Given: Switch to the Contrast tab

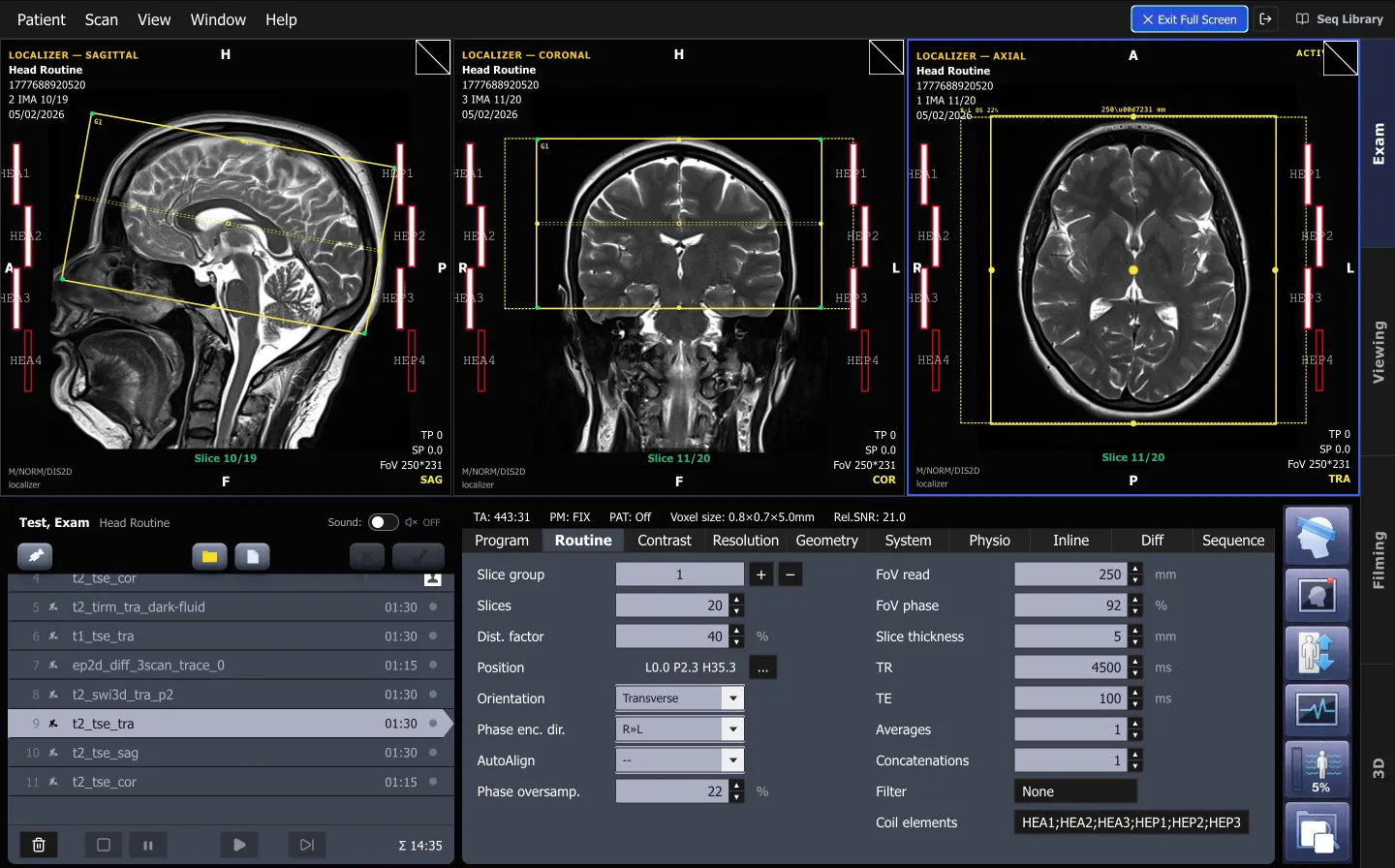Looking at the screenshot, I should (665, 541).
